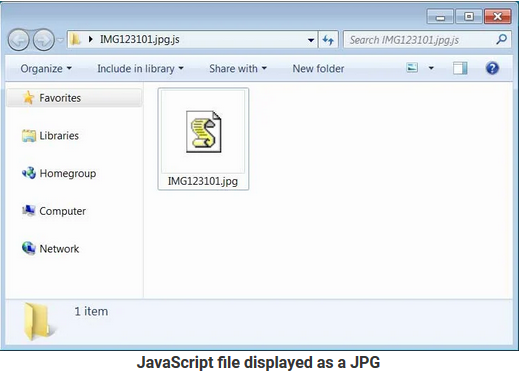Expand the view options dropdown arrow
Screen dimensions: 520x382
[x=431, y=68]
